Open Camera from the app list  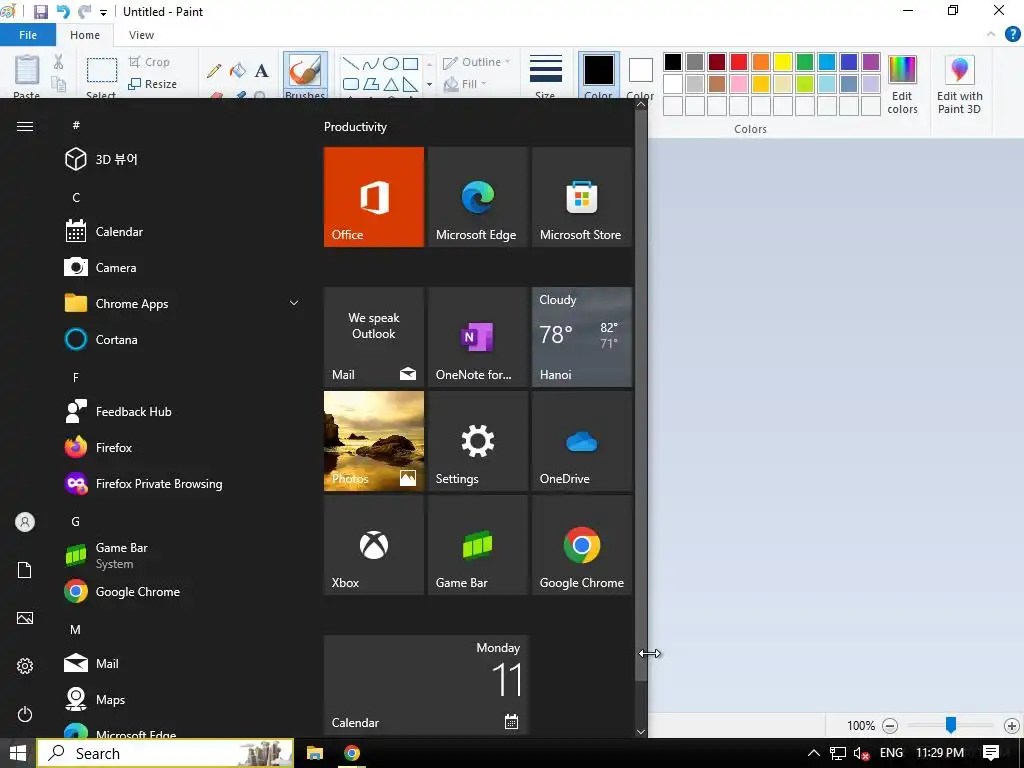(x=183, y=268)
